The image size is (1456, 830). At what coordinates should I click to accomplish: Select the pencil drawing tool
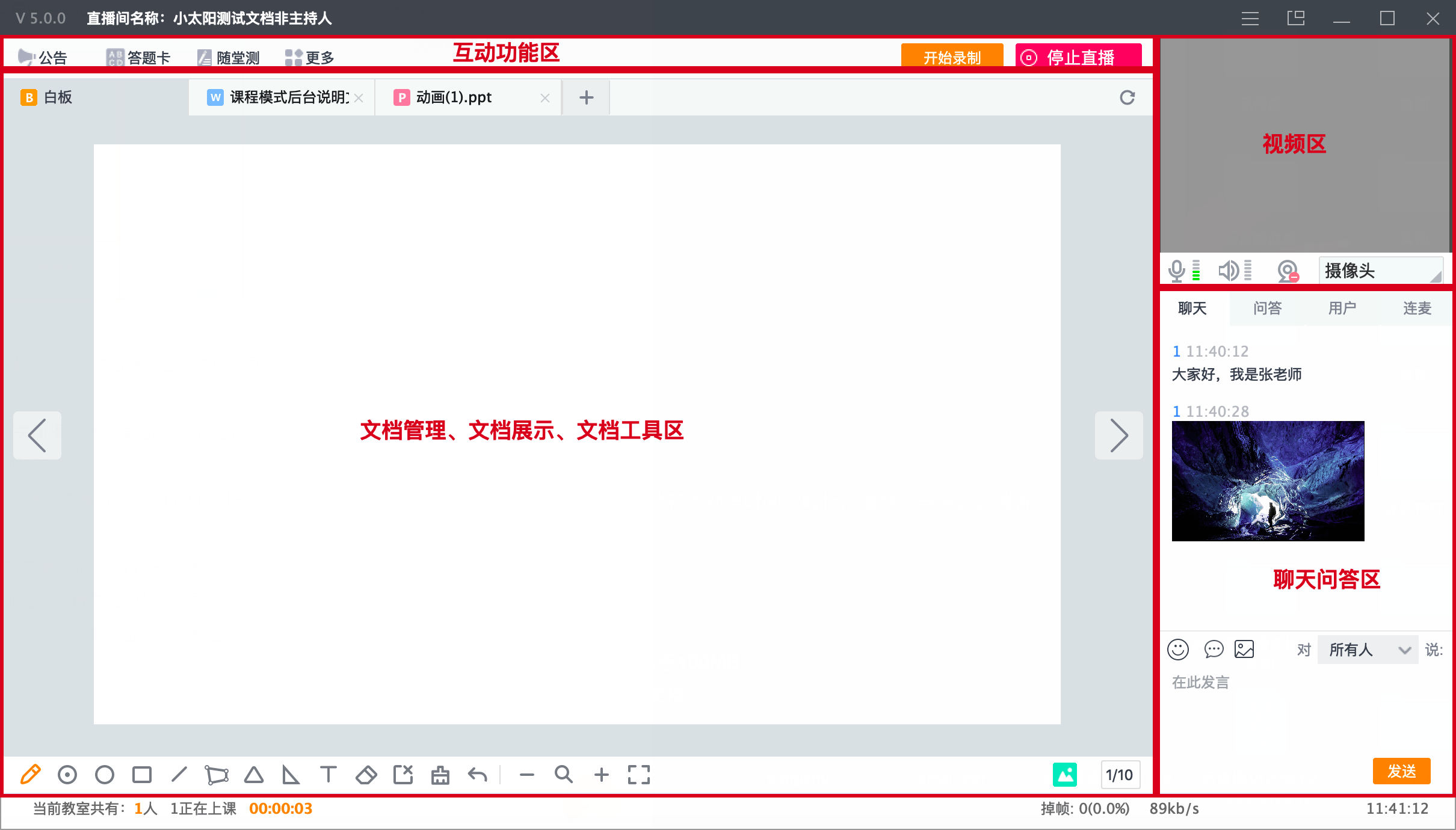point(30,774)
